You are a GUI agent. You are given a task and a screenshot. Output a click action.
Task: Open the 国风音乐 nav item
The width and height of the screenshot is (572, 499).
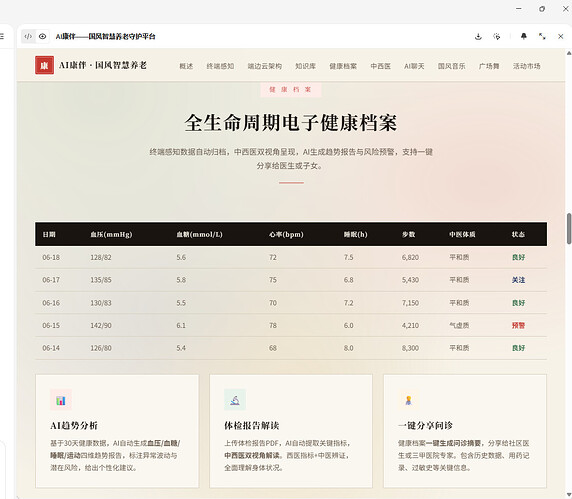coord(452,66)
